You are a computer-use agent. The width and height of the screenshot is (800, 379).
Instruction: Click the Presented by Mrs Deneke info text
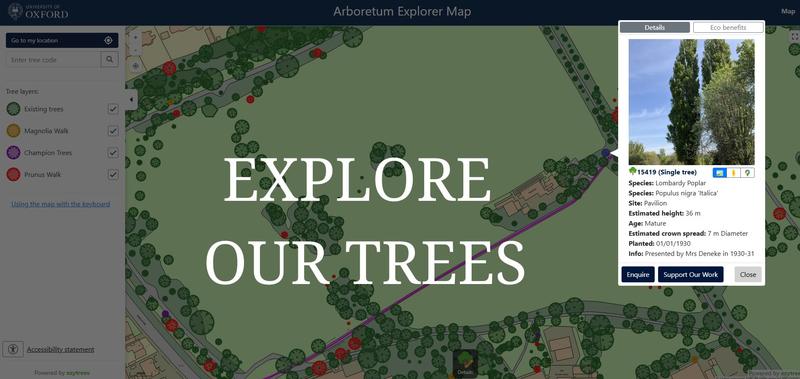[691, 254]
